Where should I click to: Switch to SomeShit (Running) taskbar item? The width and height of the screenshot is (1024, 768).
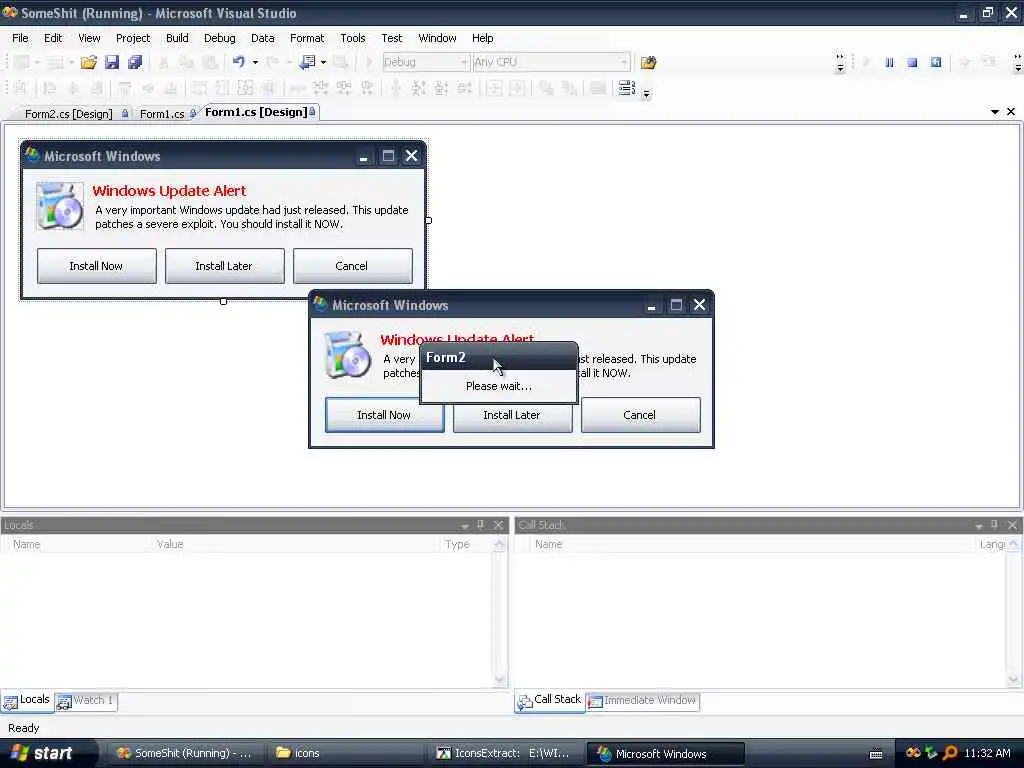click(184, 753)
